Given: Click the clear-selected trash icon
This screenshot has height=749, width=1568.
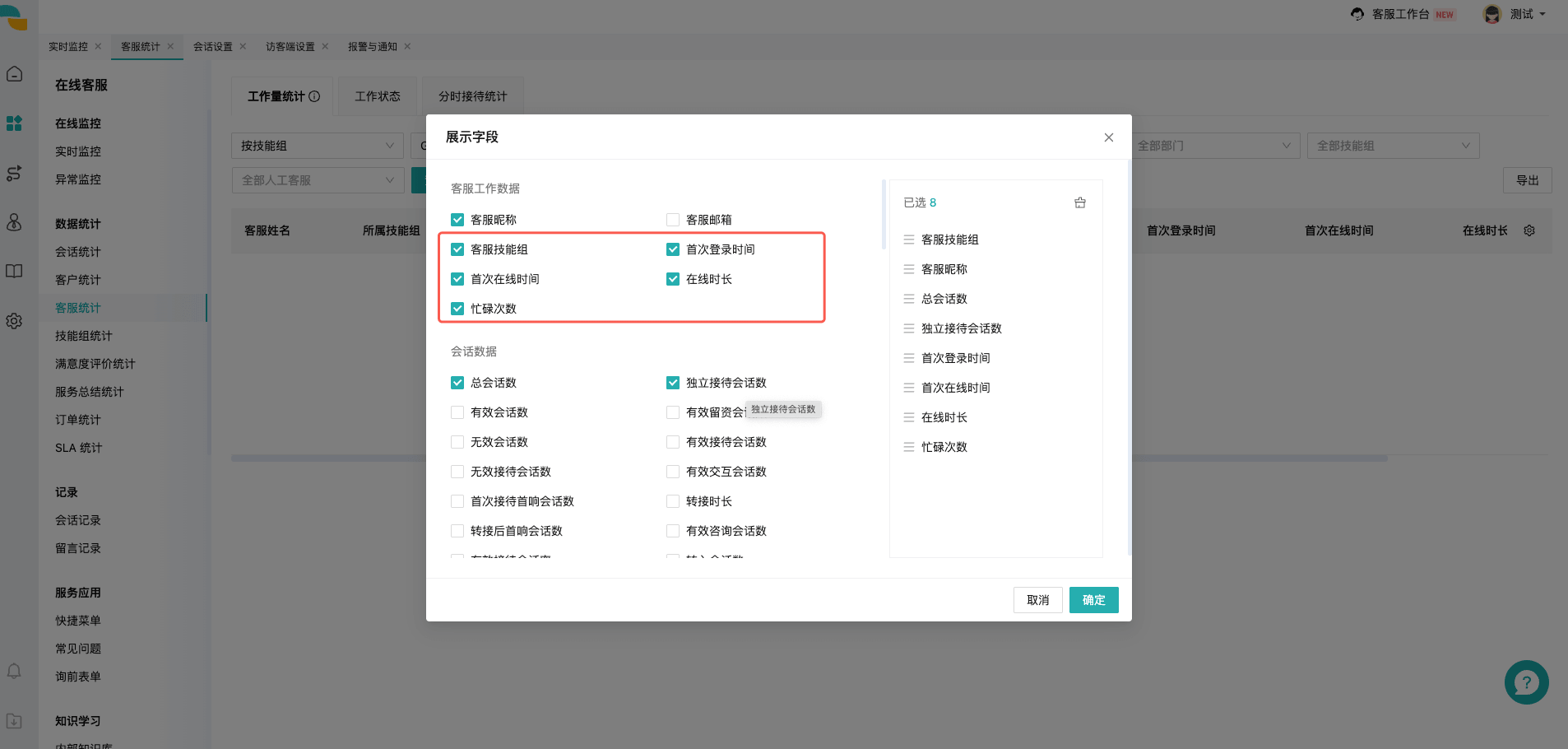Looking at the screenshot, I should [x=1080, y=202].
